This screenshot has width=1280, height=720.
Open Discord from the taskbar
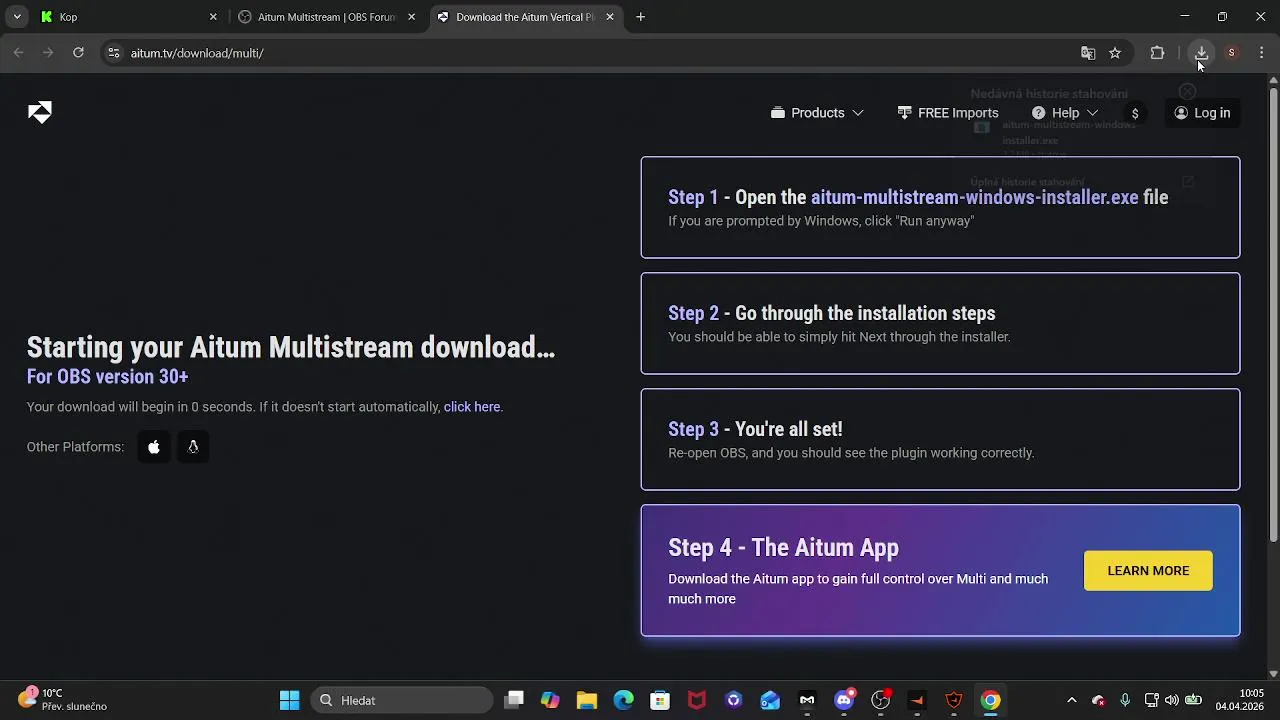click(x=844, y=700)
